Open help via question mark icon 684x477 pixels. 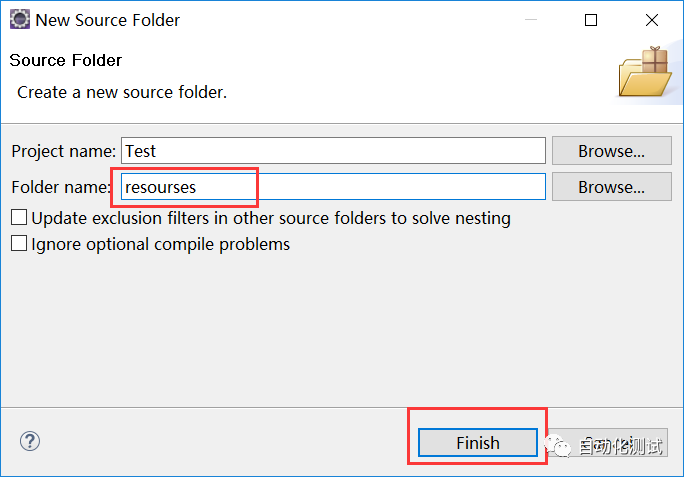[x=30, y=441]
